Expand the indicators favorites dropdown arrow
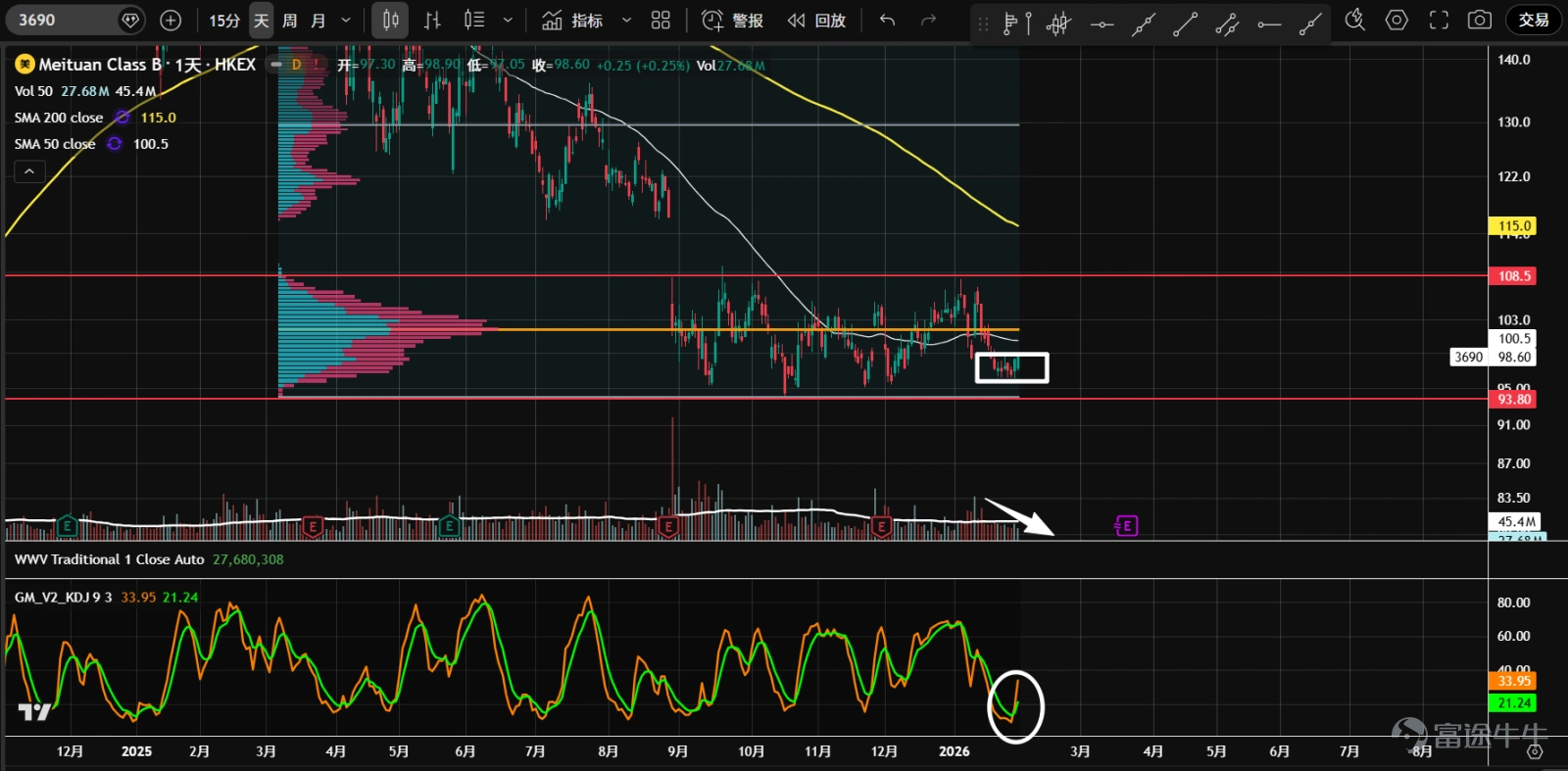Image resolution: width=1568 pixels, height=771 pixels. (x=627, y=20)
